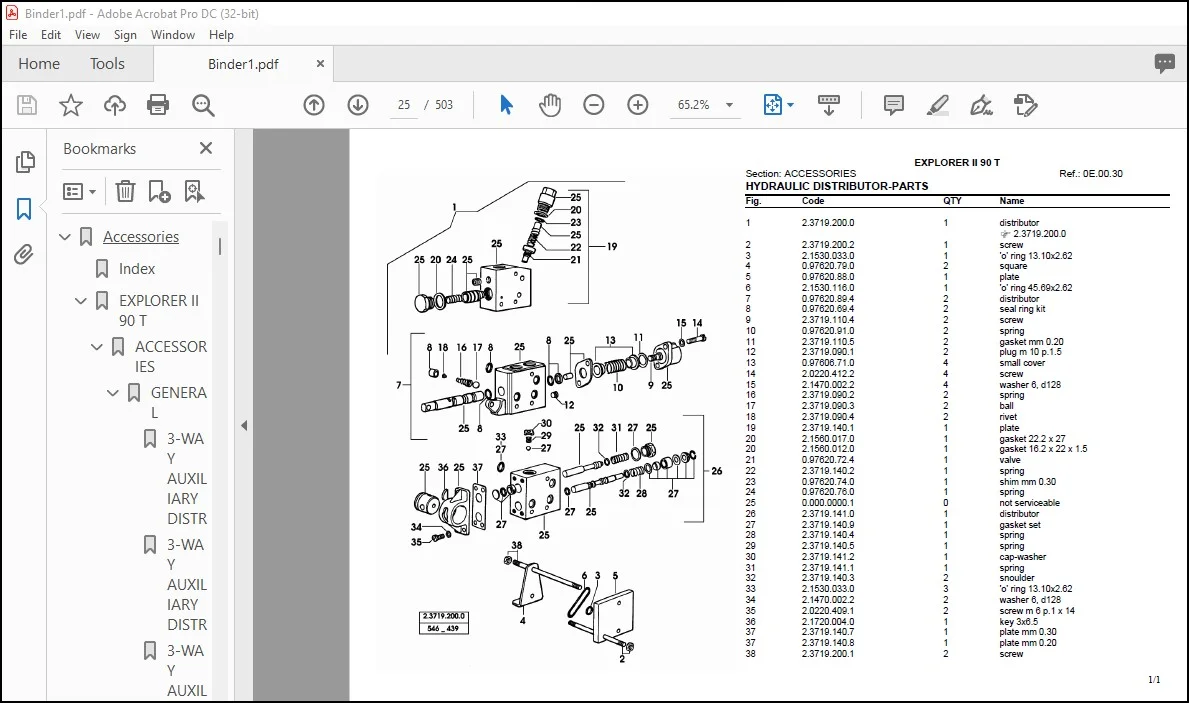Print the document with printer icon
The width and height of the screenshot is (1189, 703).
pos(158,105)
